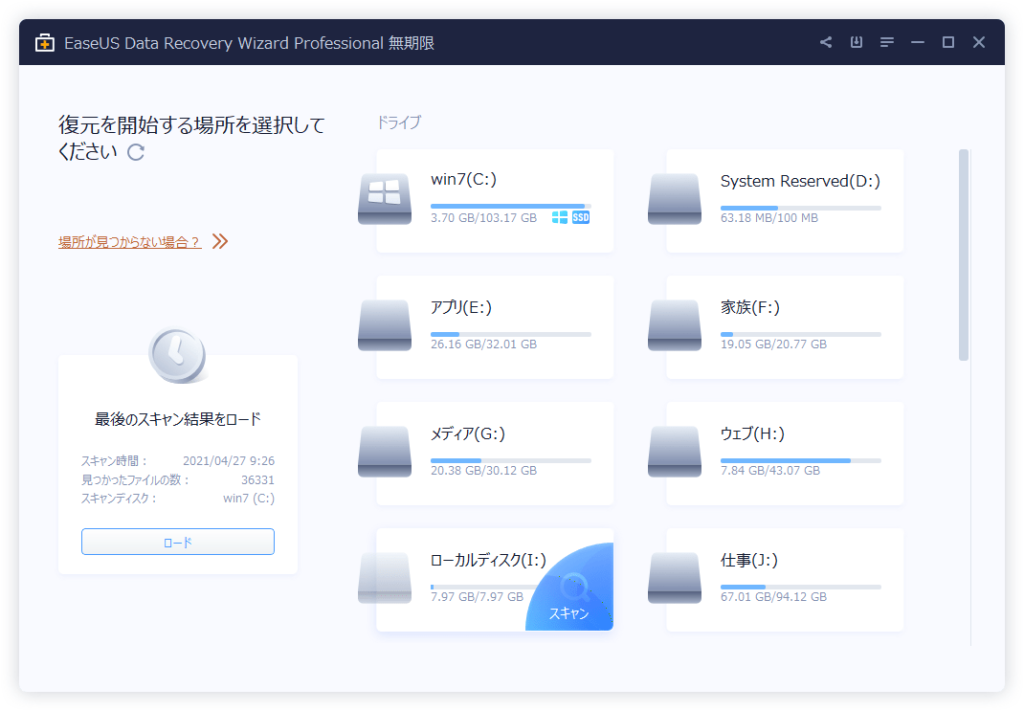
Task: Click the 19.05 GB/20.77 GB size text
Action: [773, 344]
